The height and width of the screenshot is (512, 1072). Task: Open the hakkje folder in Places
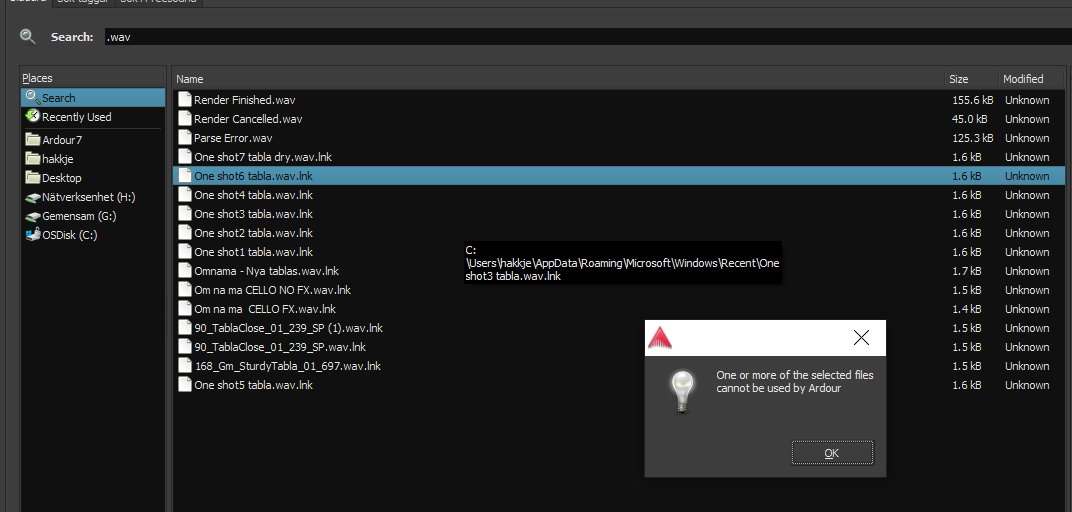57,159
